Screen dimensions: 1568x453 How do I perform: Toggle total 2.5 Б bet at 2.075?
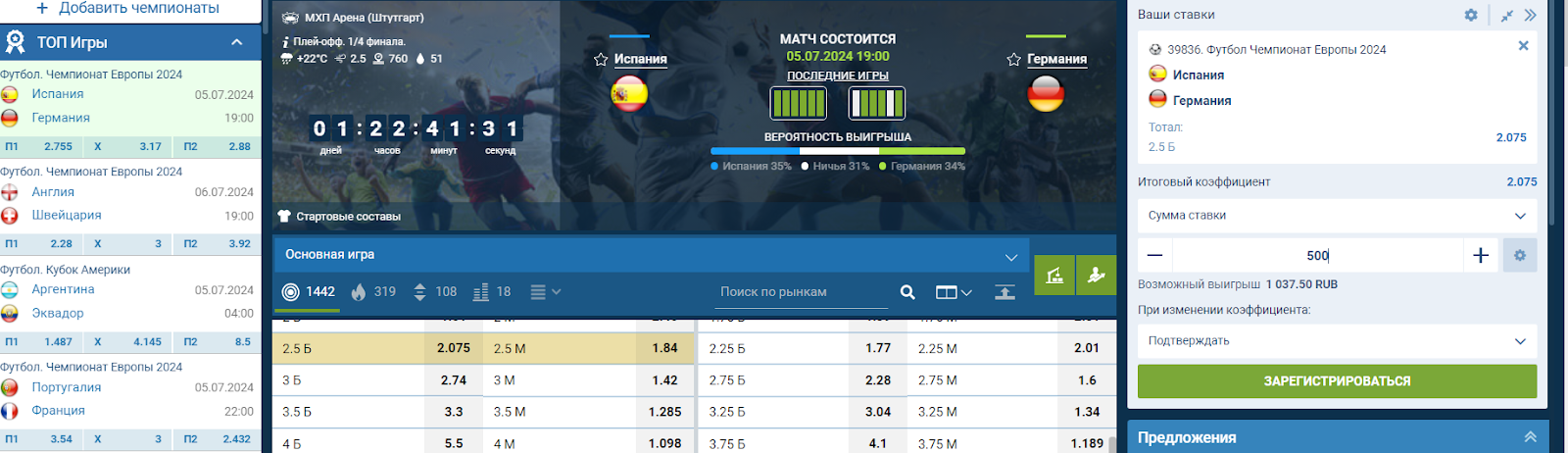[x=378, y=348]
